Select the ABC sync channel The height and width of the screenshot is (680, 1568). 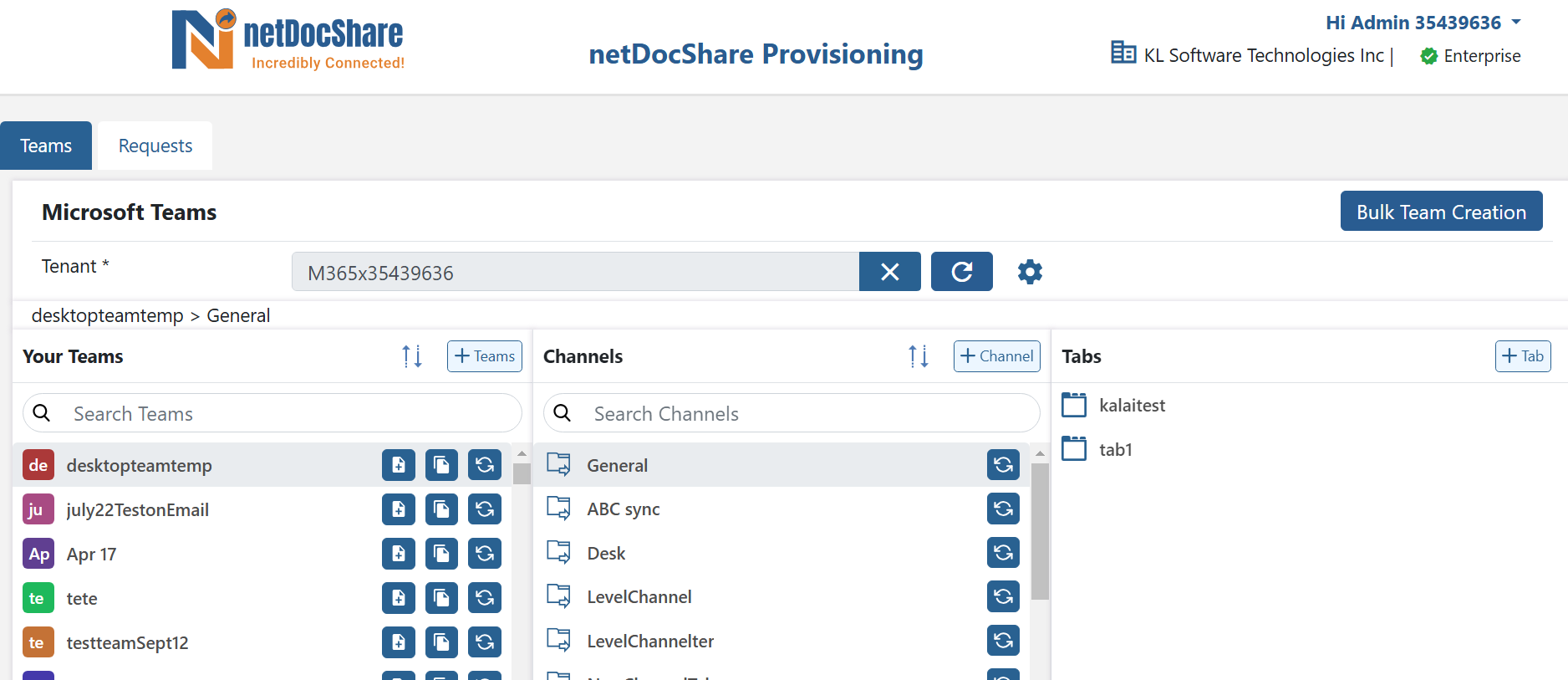click(x=781, y=509)
